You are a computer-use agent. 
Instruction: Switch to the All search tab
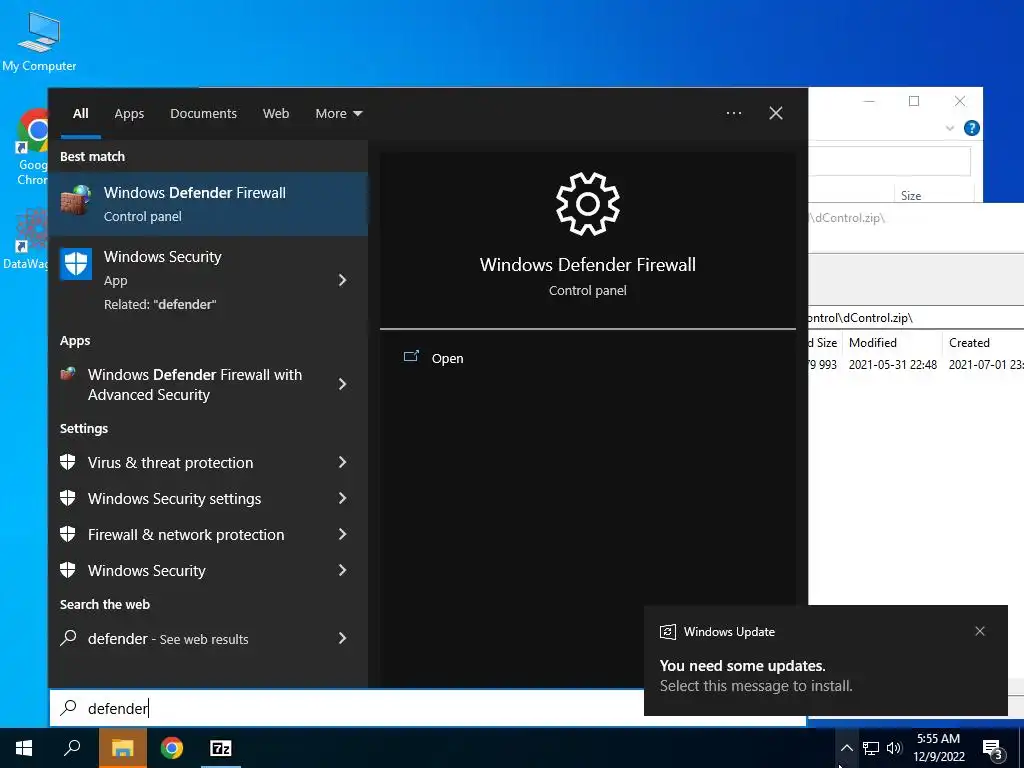tap(81, 114)
